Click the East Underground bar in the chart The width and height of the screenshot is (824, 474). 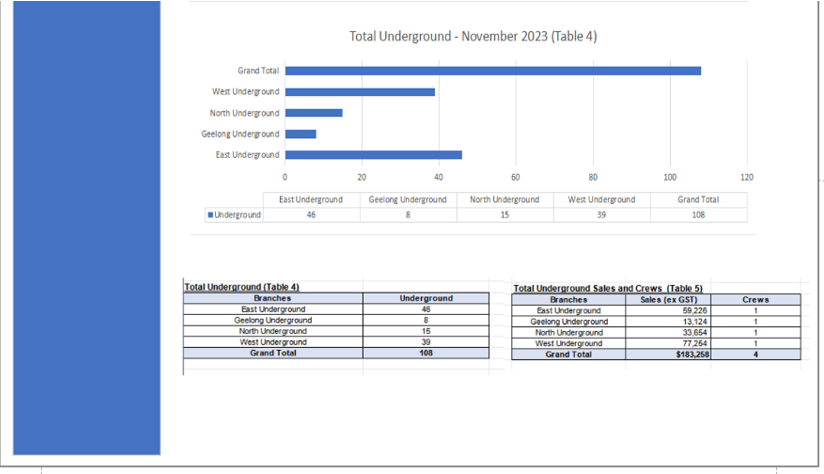pos(373,155)
